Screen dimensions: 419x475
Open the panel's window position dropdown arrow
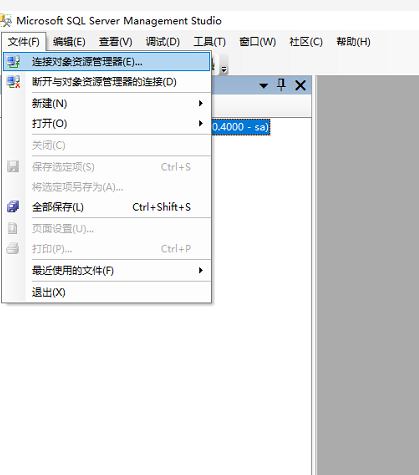pyautogui.click(x=263, y=86)
